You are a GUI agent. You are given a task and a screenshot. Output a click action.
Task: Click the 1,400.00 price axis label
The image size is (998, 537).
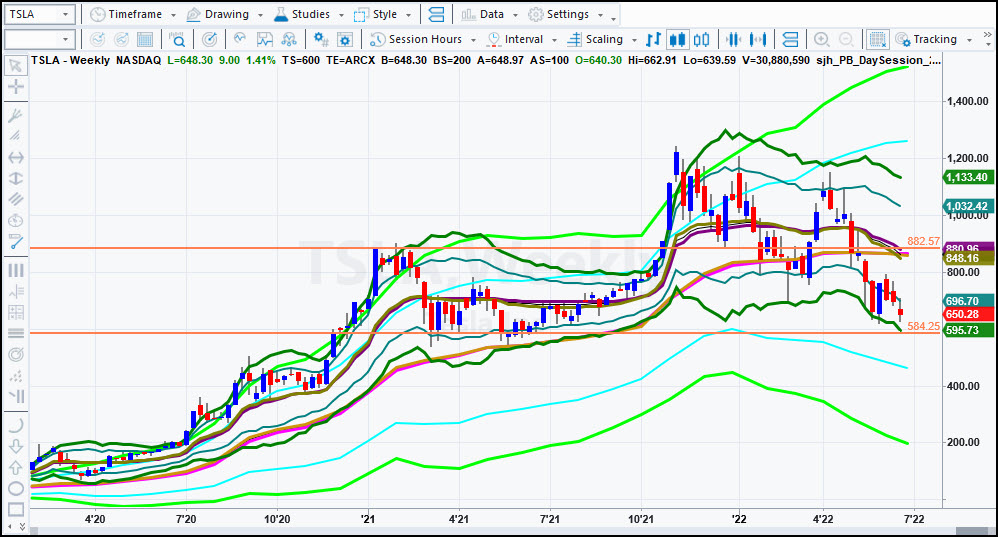click(x=967, y=101)
